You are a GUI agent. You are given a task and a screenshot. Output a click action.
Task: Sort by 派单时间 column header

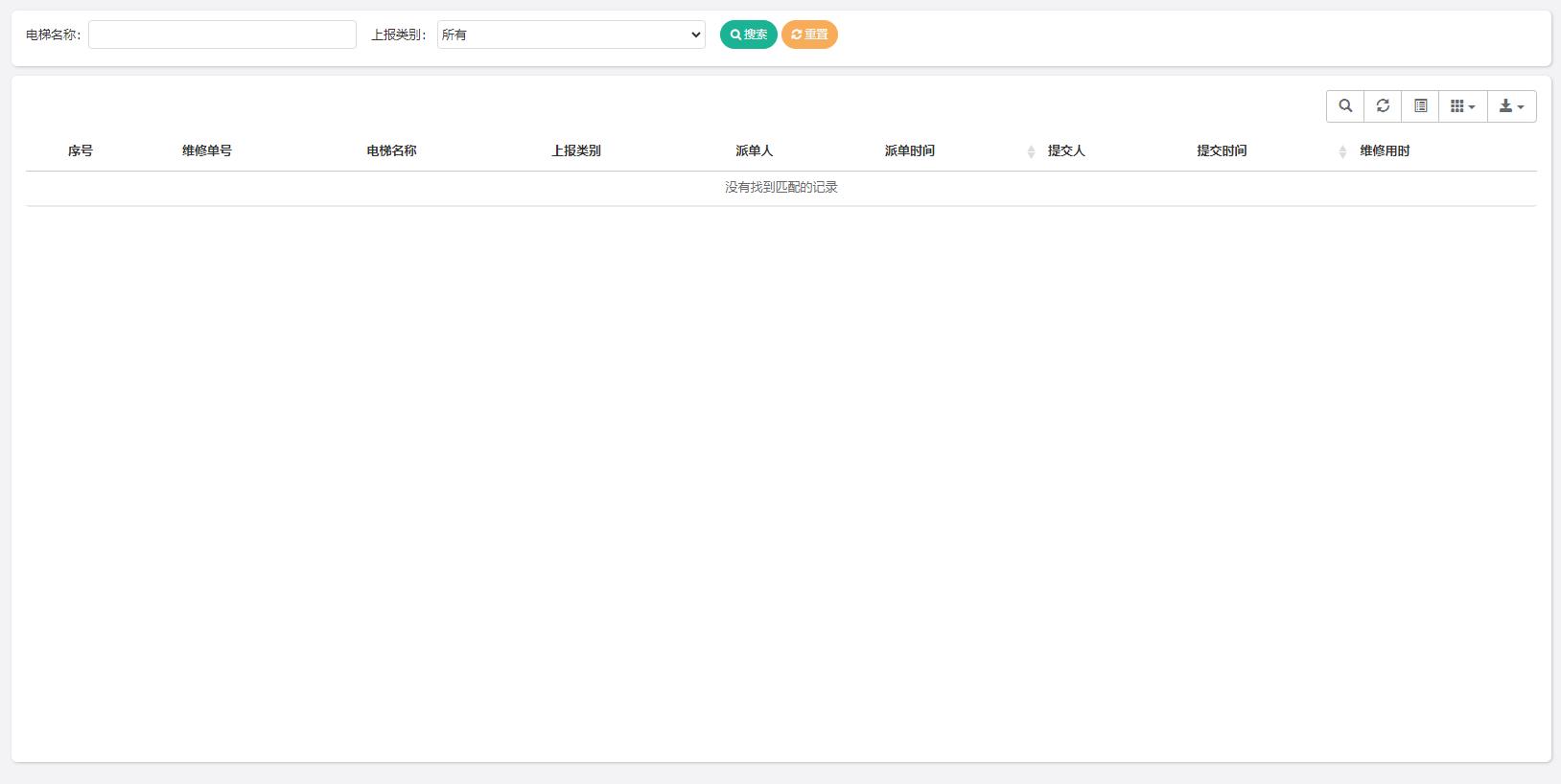click(909, 150)
